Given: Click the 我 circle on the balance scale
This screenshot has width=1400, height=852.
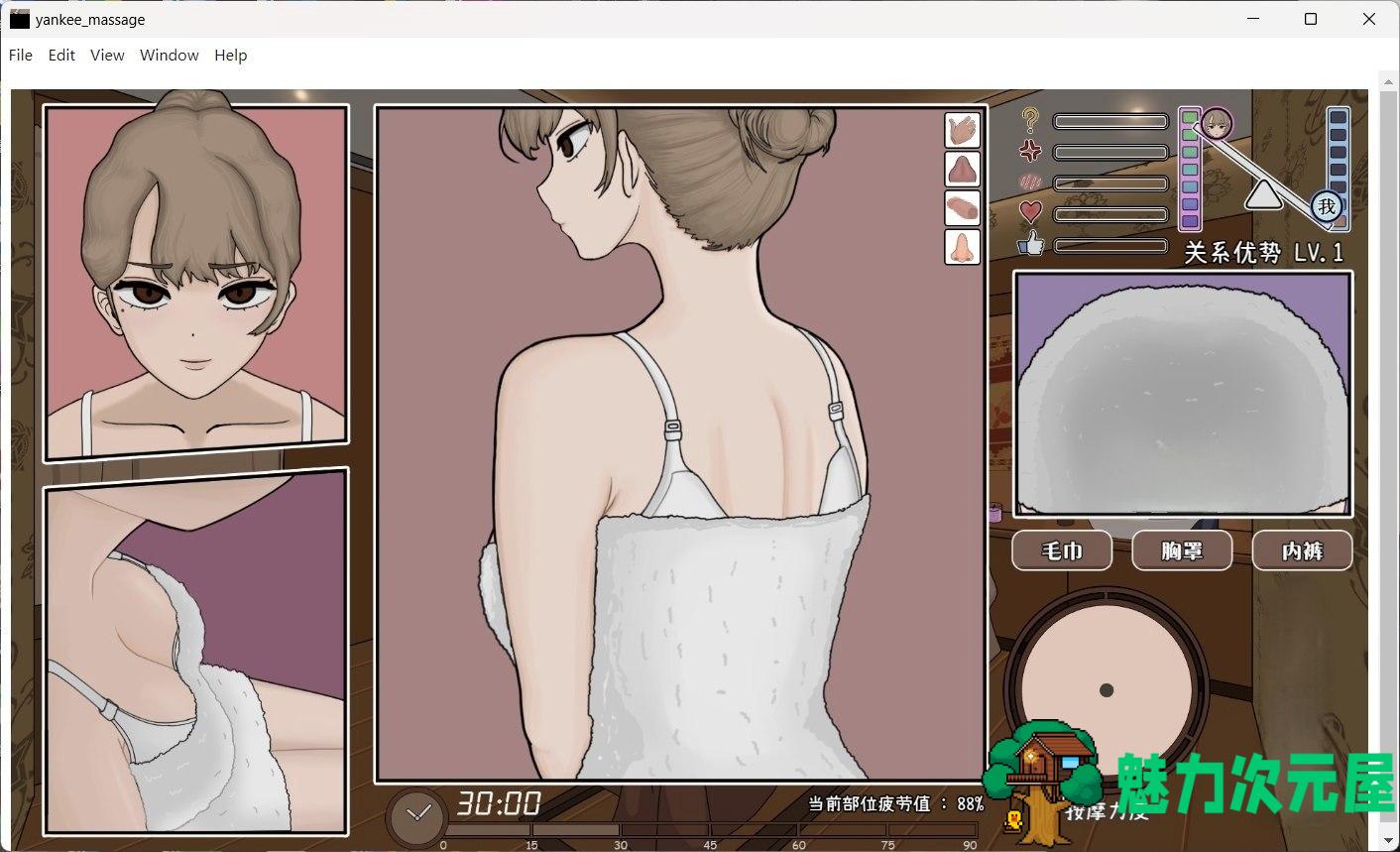Looking at the screenshot, I should pos(1327,206).
